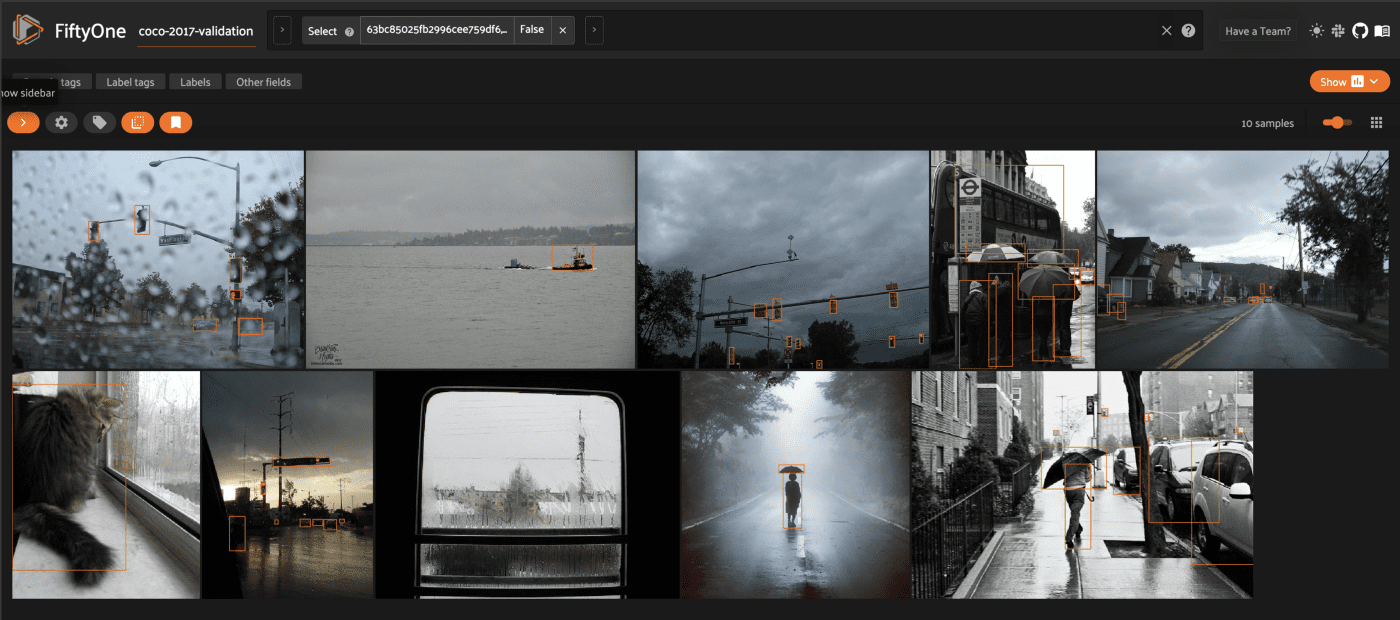Click the Have a Team? button
This screenshot has height=620, width=1400.
[x=1258, y=31]
